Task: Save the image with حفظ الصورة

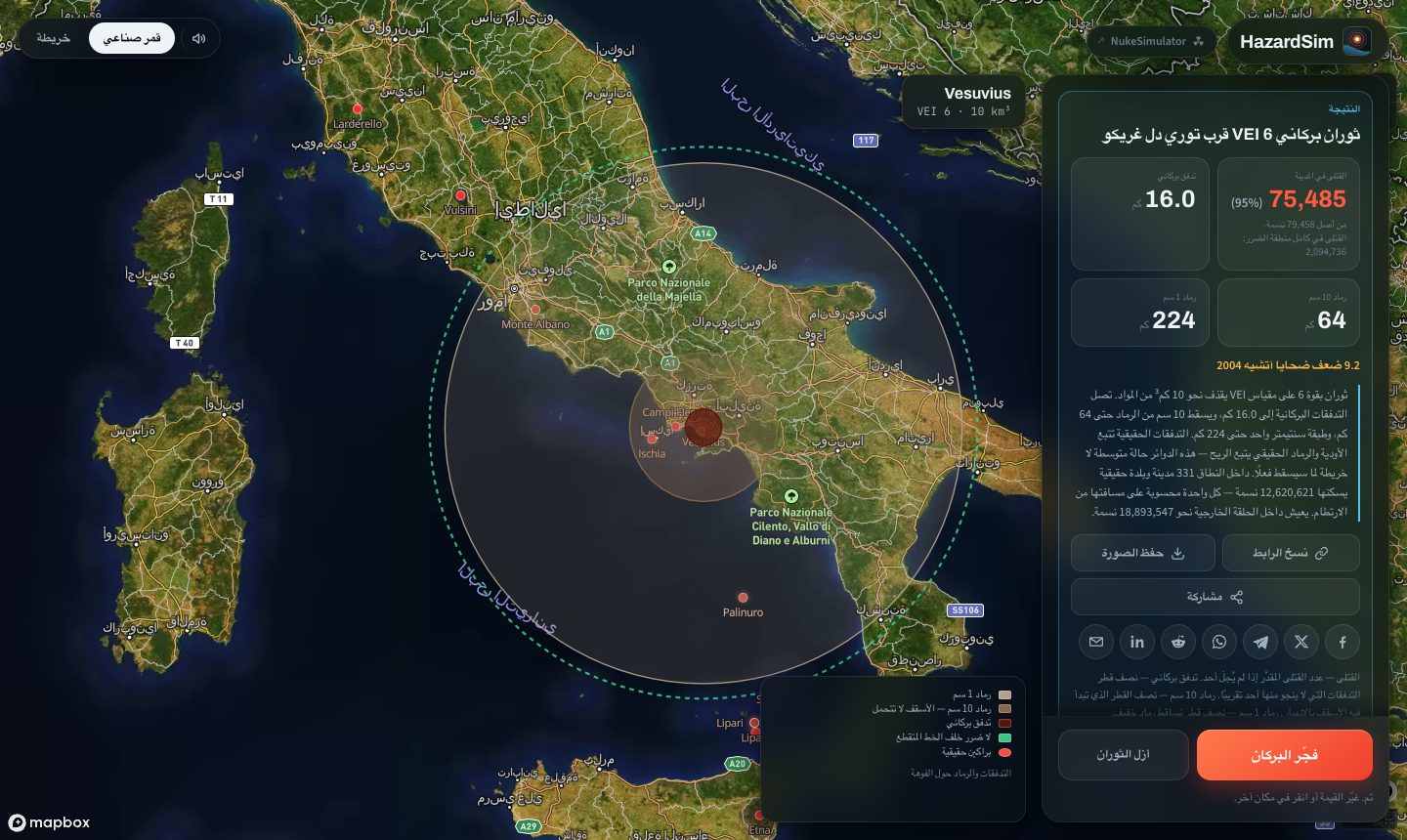Action: click(1143, 553)
